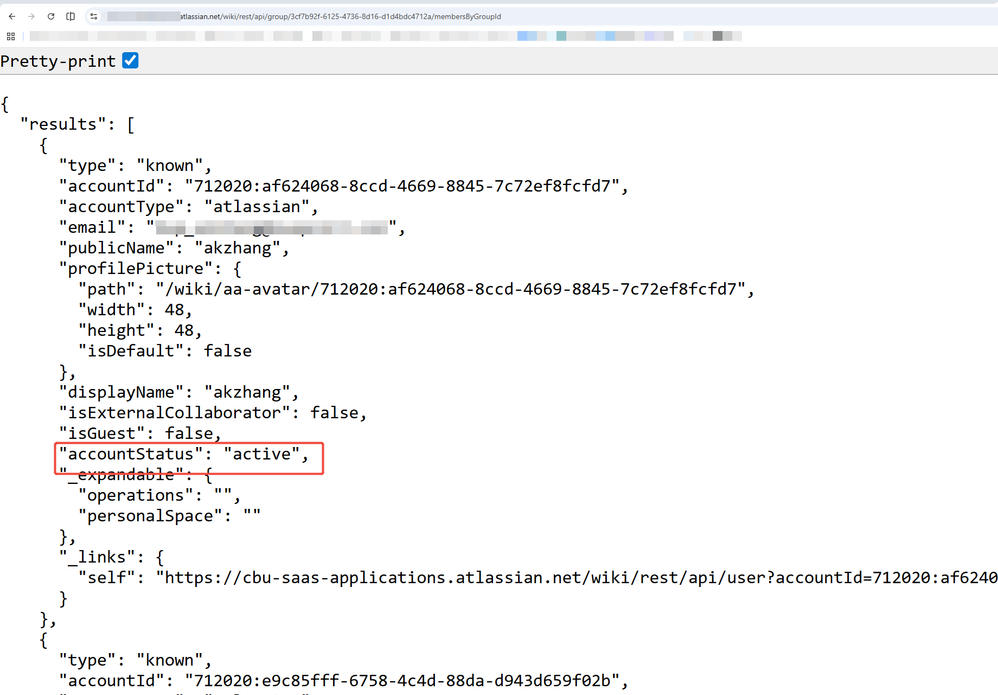Open the browser side panel icon
The image size is (998, 695).
(x=71, y=17)
